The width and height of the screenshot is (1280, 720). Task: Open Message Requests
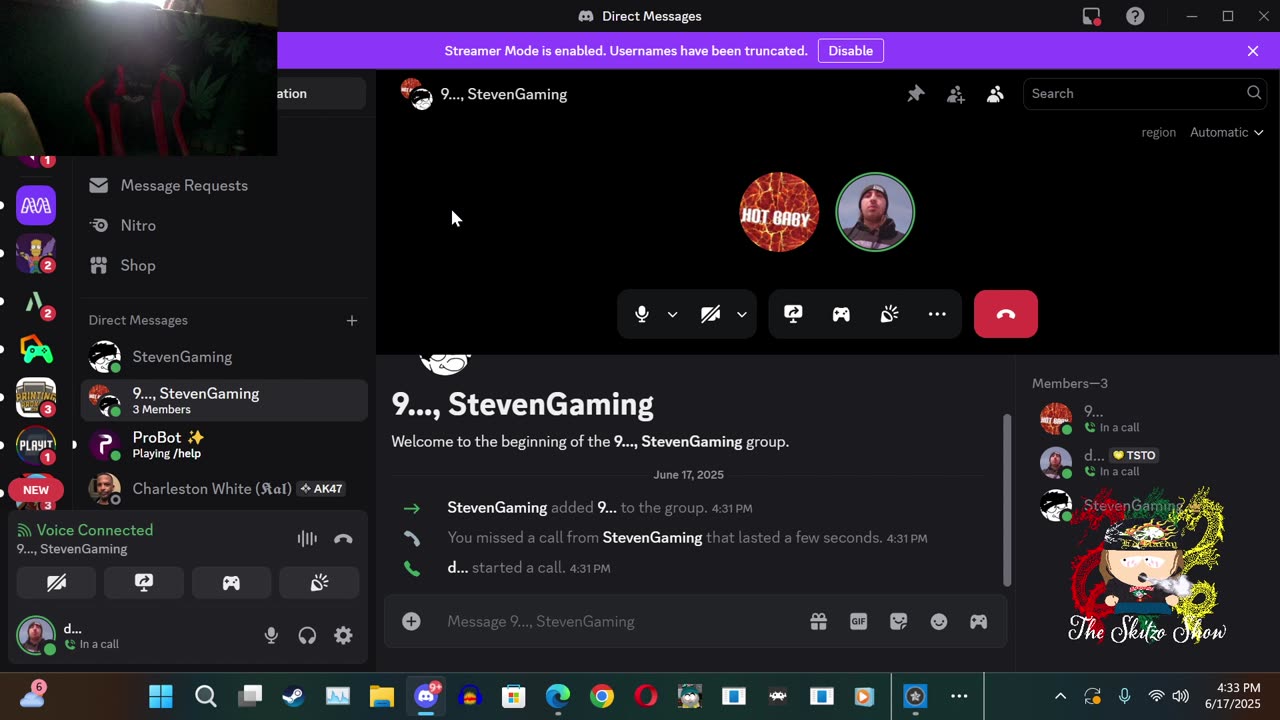(x=224, y=185)
